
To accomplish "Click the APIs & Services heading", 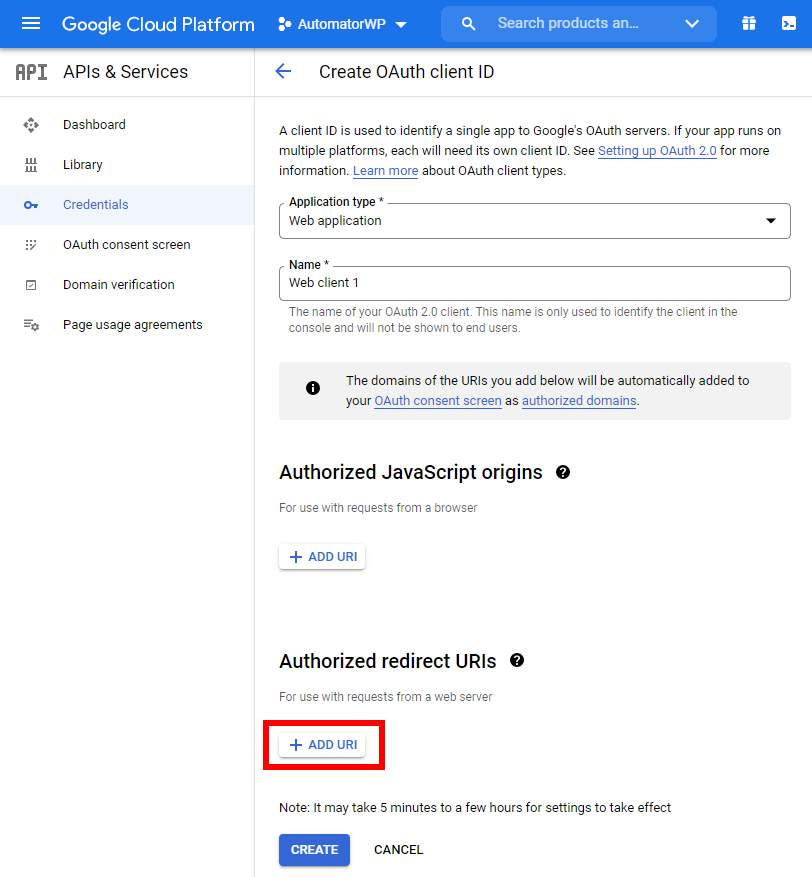I will click(126, 72).
